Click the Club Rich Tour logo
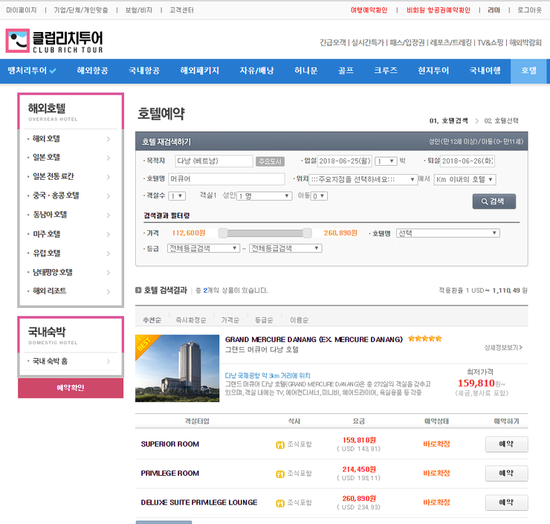The width and height of the screenshot is (550, 524). pyautogui.click(x=54, y=41)
